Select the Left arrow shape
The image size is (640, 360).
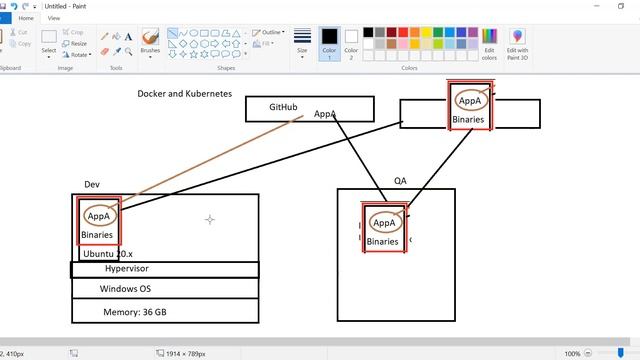[226, 44]
